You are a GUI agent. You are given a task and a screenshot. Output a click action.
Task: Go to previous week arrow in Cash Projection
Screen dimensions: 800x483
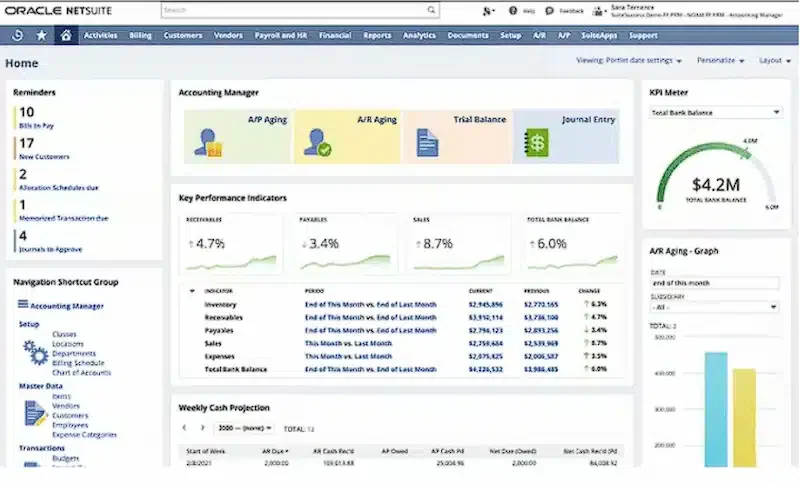(185, 428)
